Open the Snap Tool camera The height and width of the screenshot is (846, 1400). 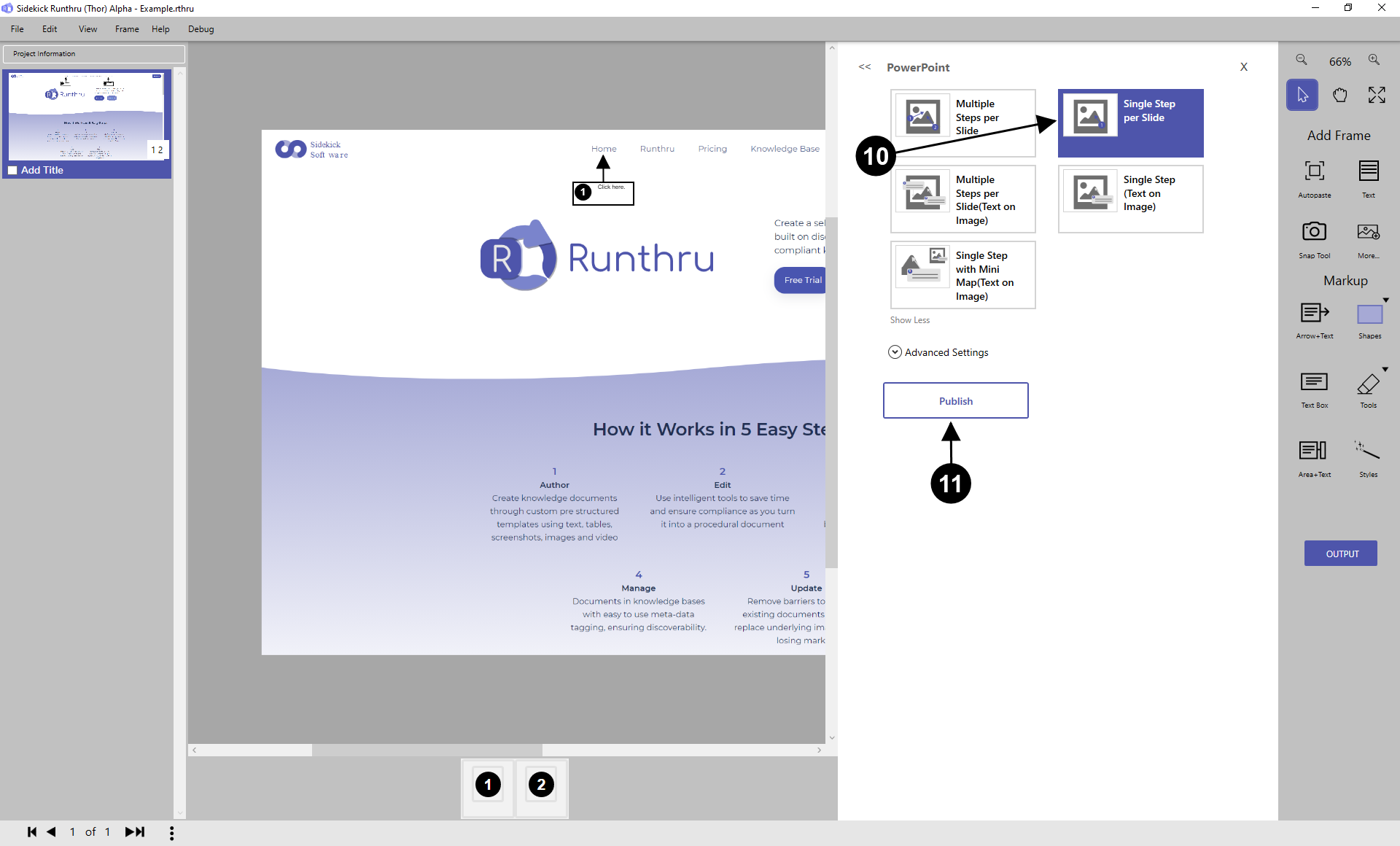click(x=1315, y=239)
